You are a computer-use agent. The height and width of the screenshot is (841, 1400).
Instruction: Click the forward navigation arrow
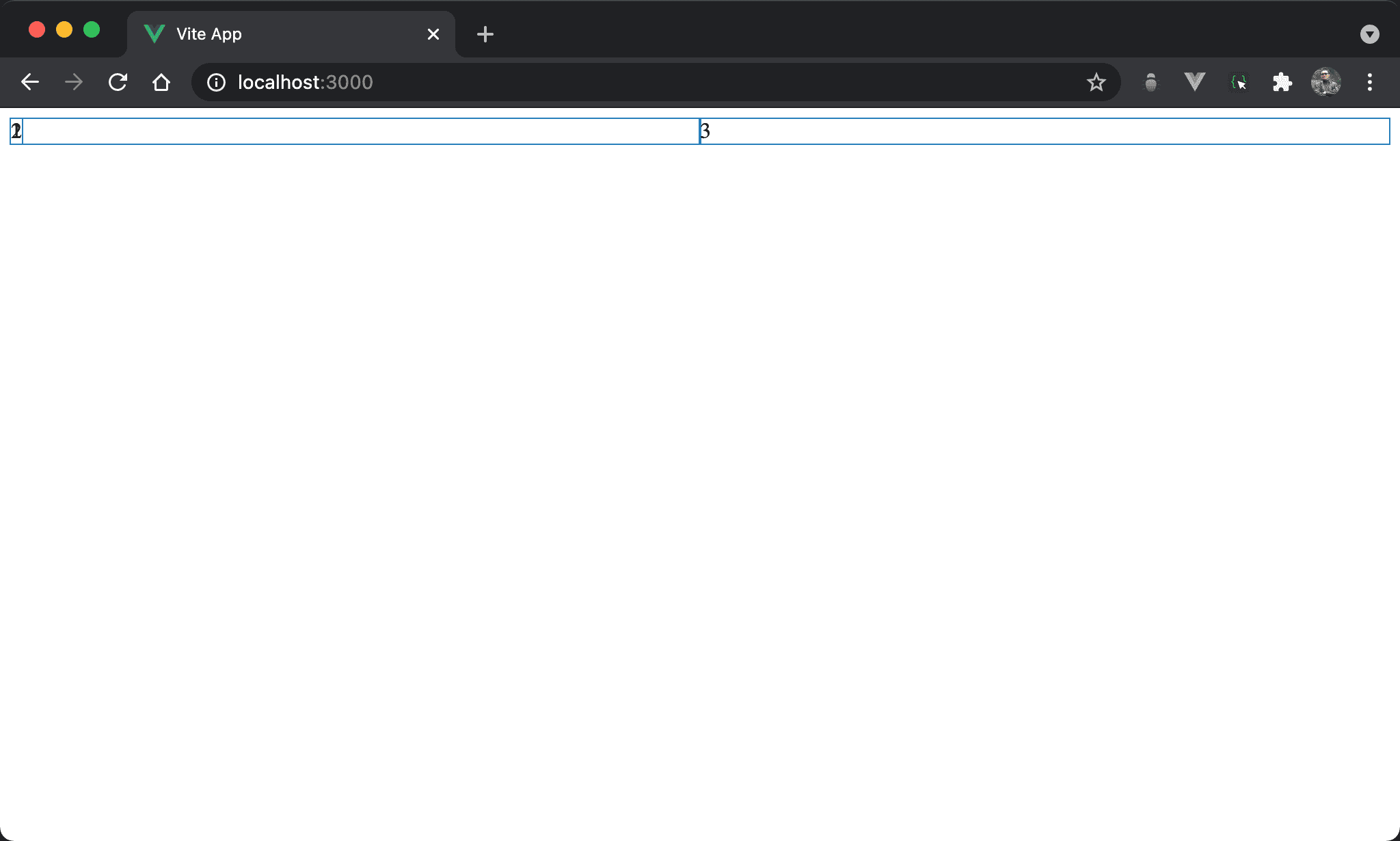point(74,83)
